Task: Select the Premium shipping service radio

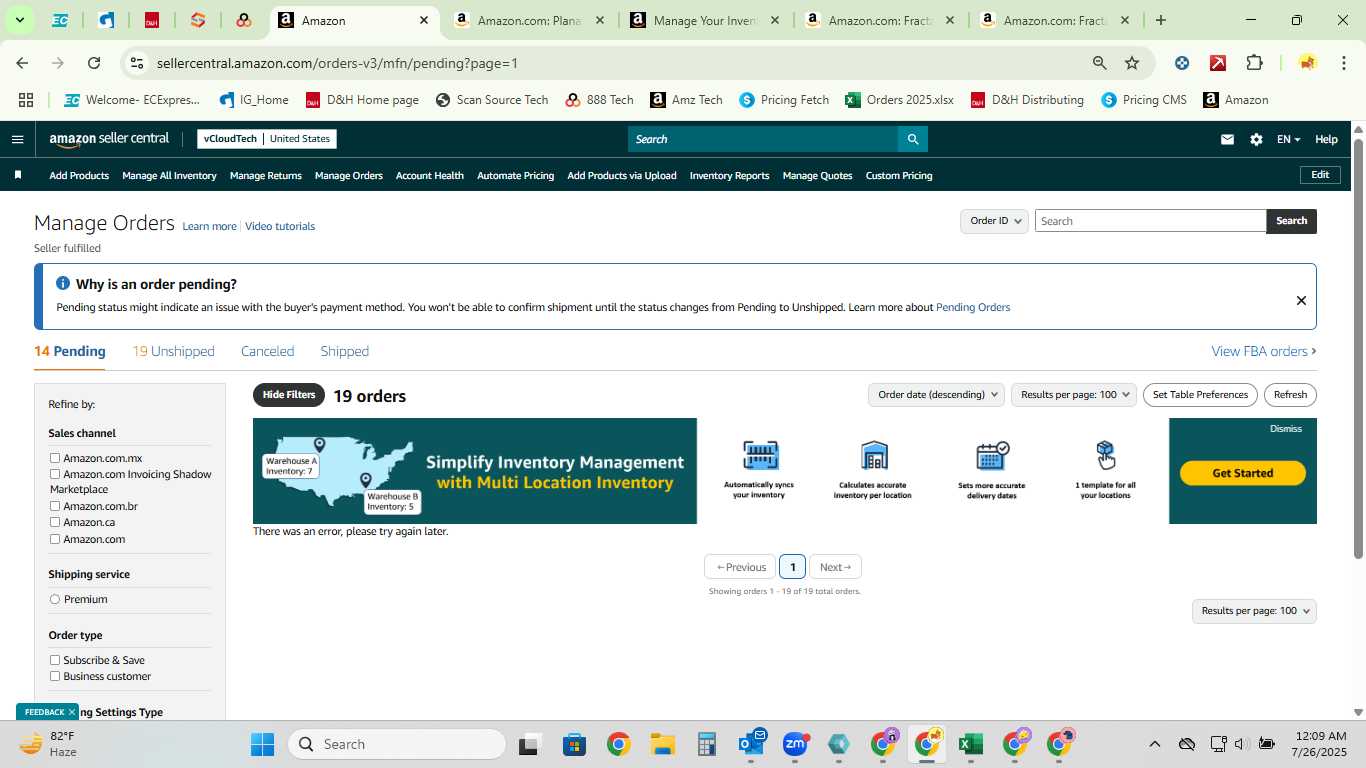Action: click(x=55, y=599)
